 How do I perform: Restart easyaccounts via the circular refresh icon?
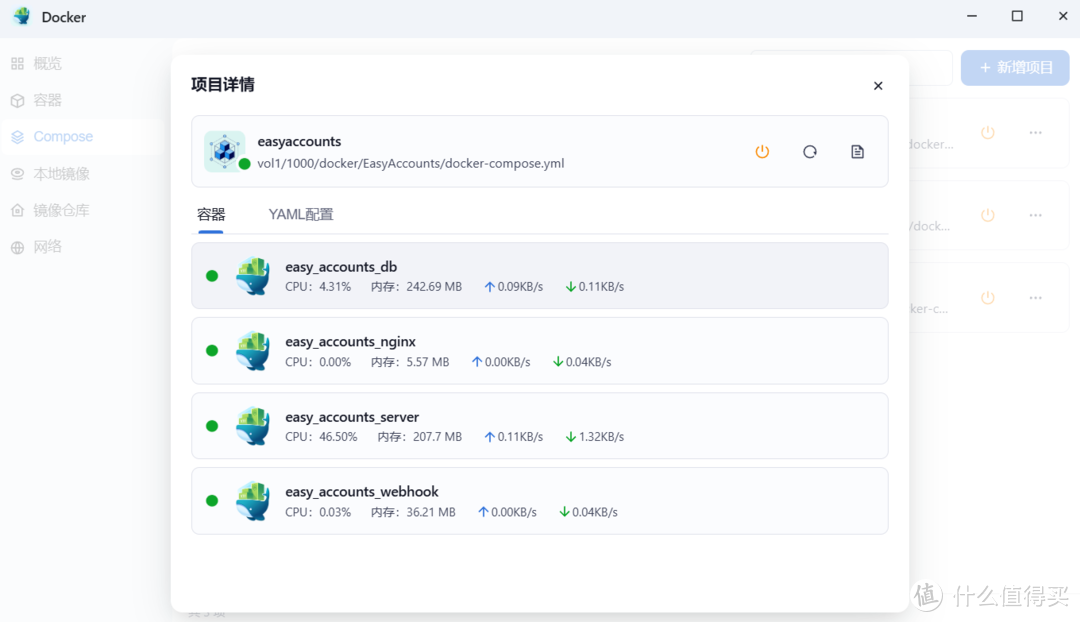pos(810,151)
